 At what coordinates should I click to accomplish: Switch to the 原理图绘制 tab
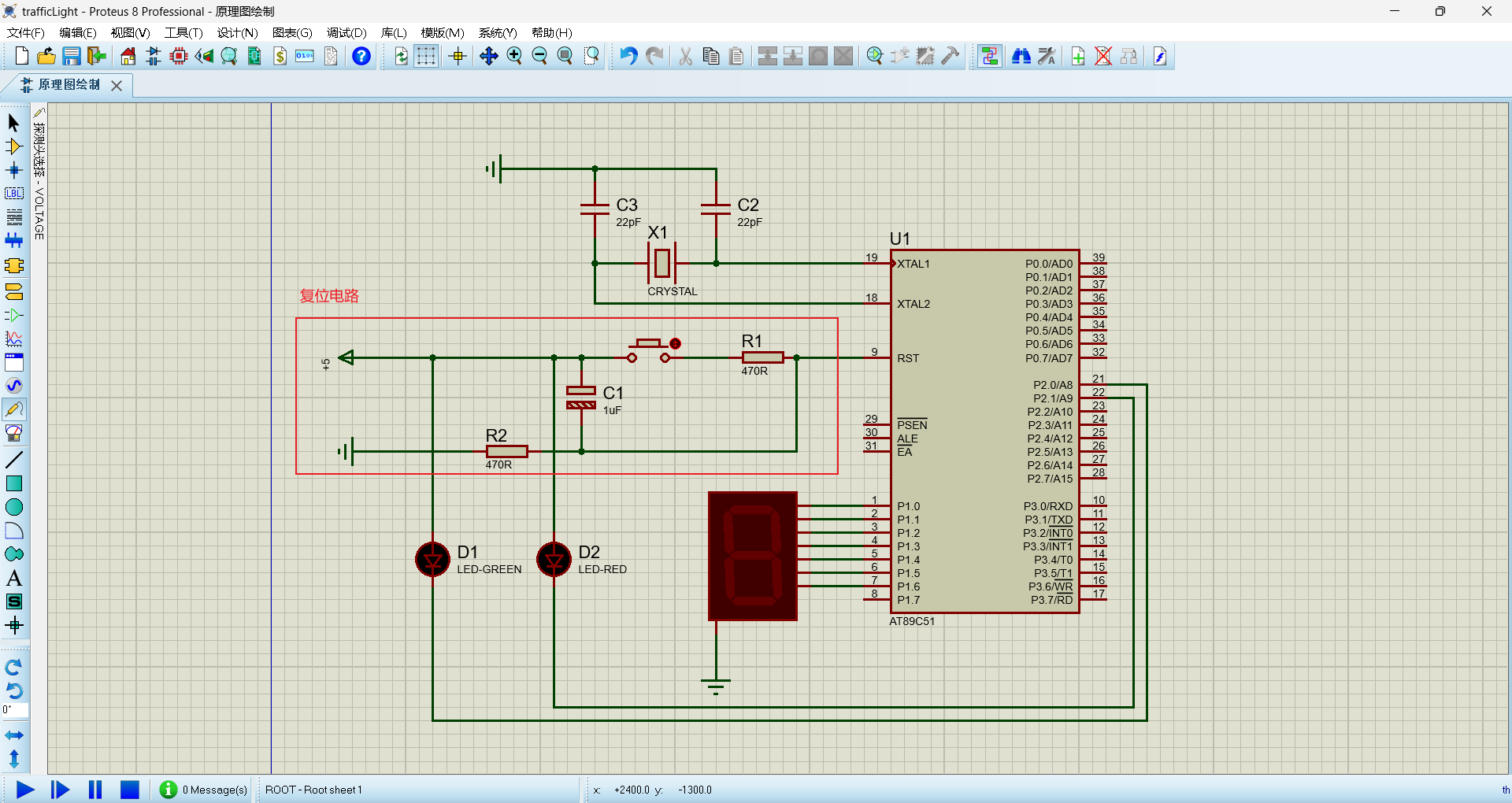click(69, 85)
